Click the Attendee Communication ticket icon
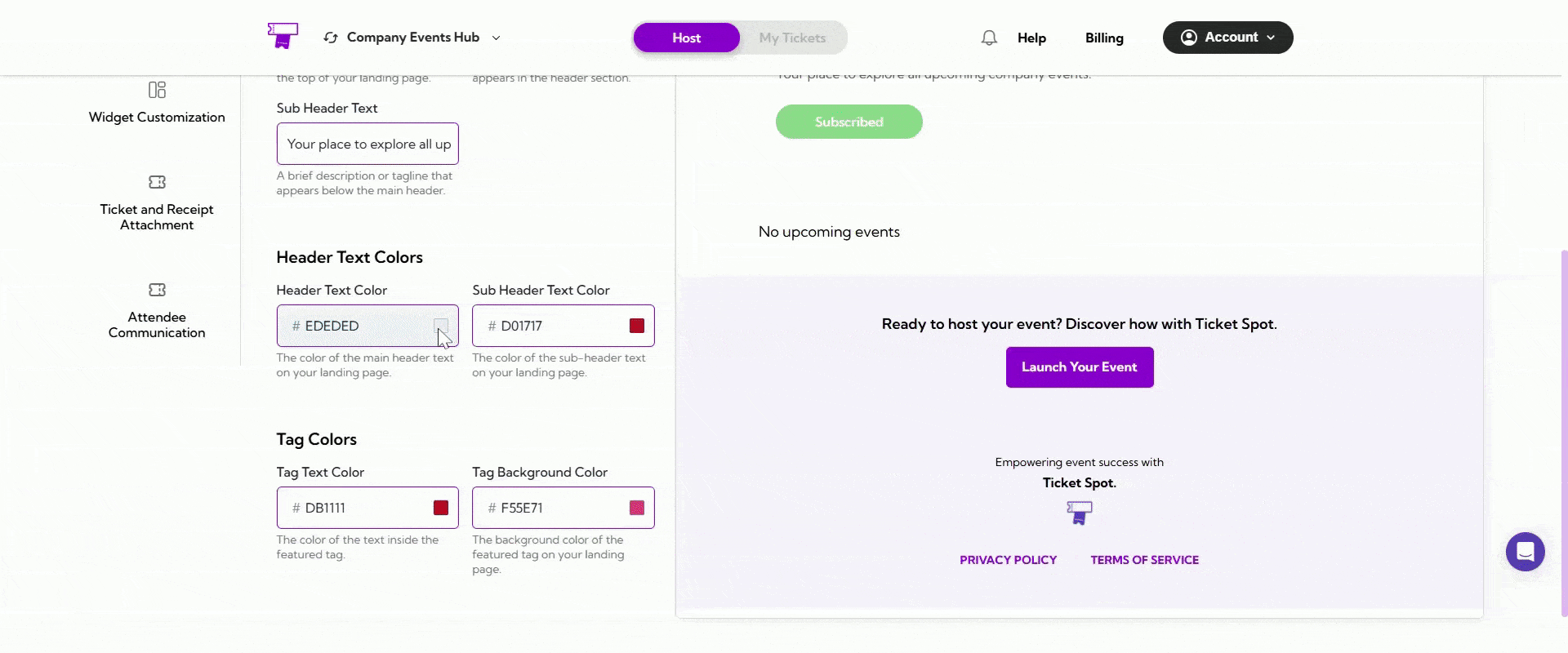The width and height of the screenshot is (1568, 653). point(157,290)
